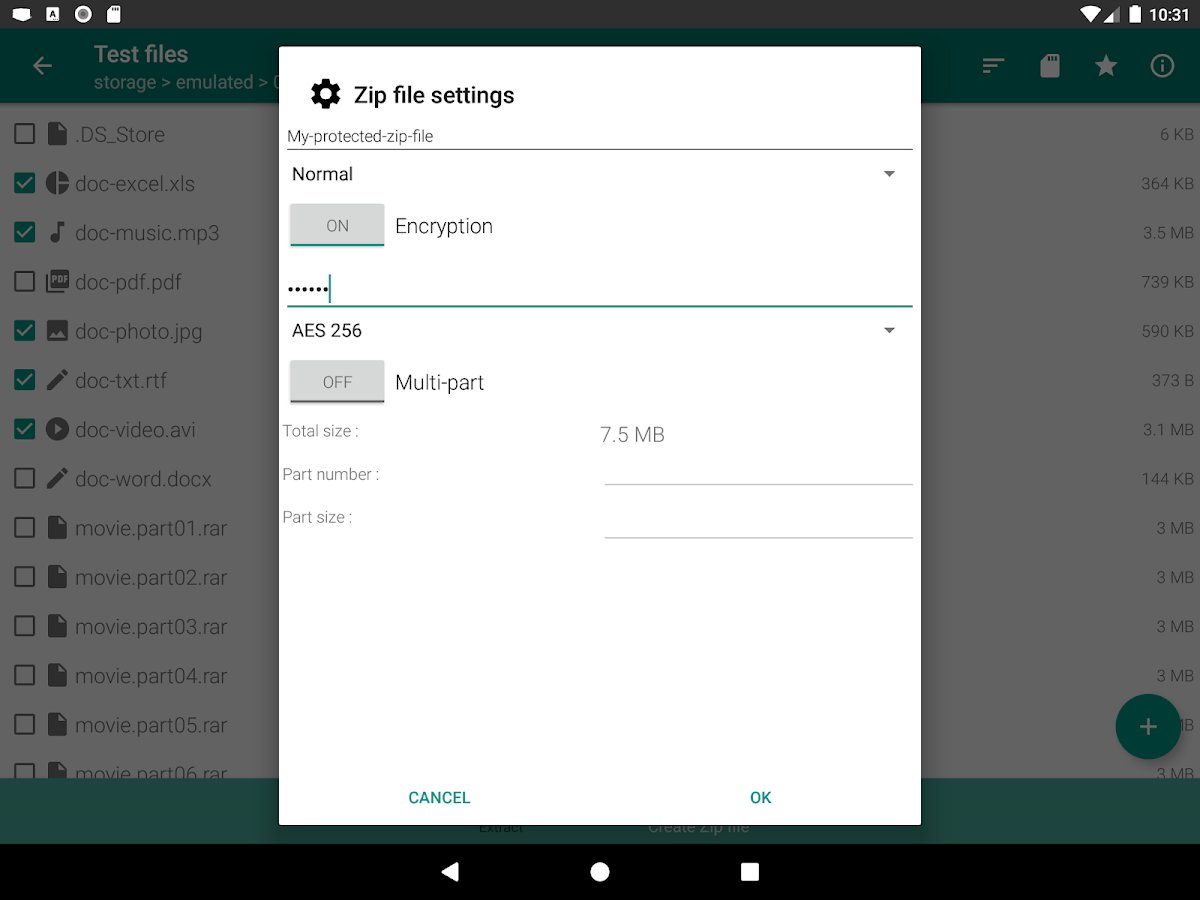Viewport: 1200px width, 900px height.
Task: Click the file icon of movie.part05.rar
Action: tap(57, 724)
